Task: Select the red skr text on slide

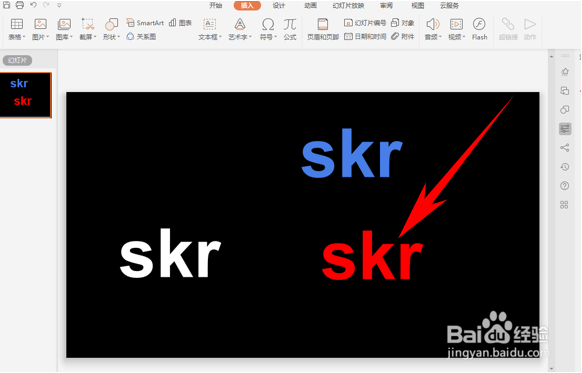Action: tap(372, 255)
